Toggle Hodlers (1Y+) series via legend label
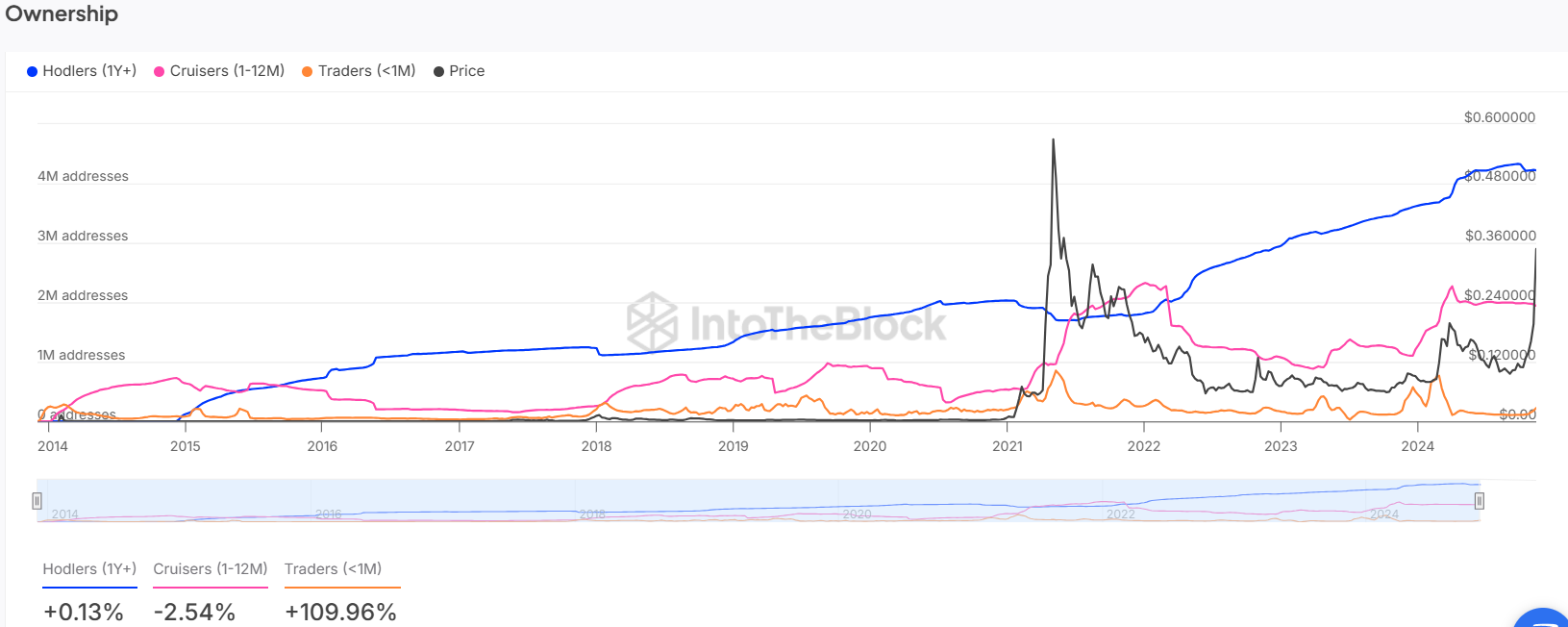 click(89, 71)
